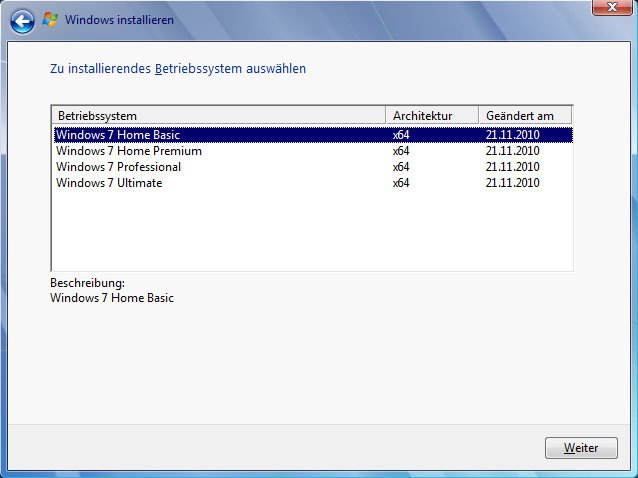This screenshot has height=478, width=638.
Task: Click x64 in the Home Basic row
Action: 401,135
